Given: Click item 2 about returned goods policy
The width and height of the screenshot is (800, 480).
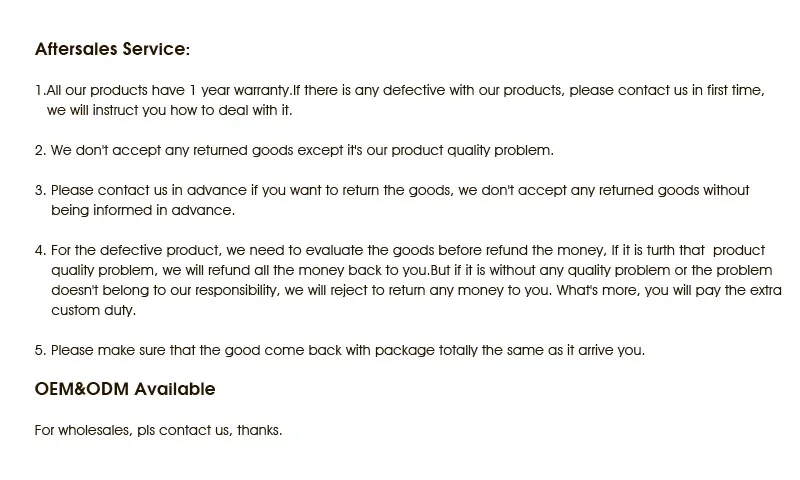Looking at the screenshot, I should point(294,150).
